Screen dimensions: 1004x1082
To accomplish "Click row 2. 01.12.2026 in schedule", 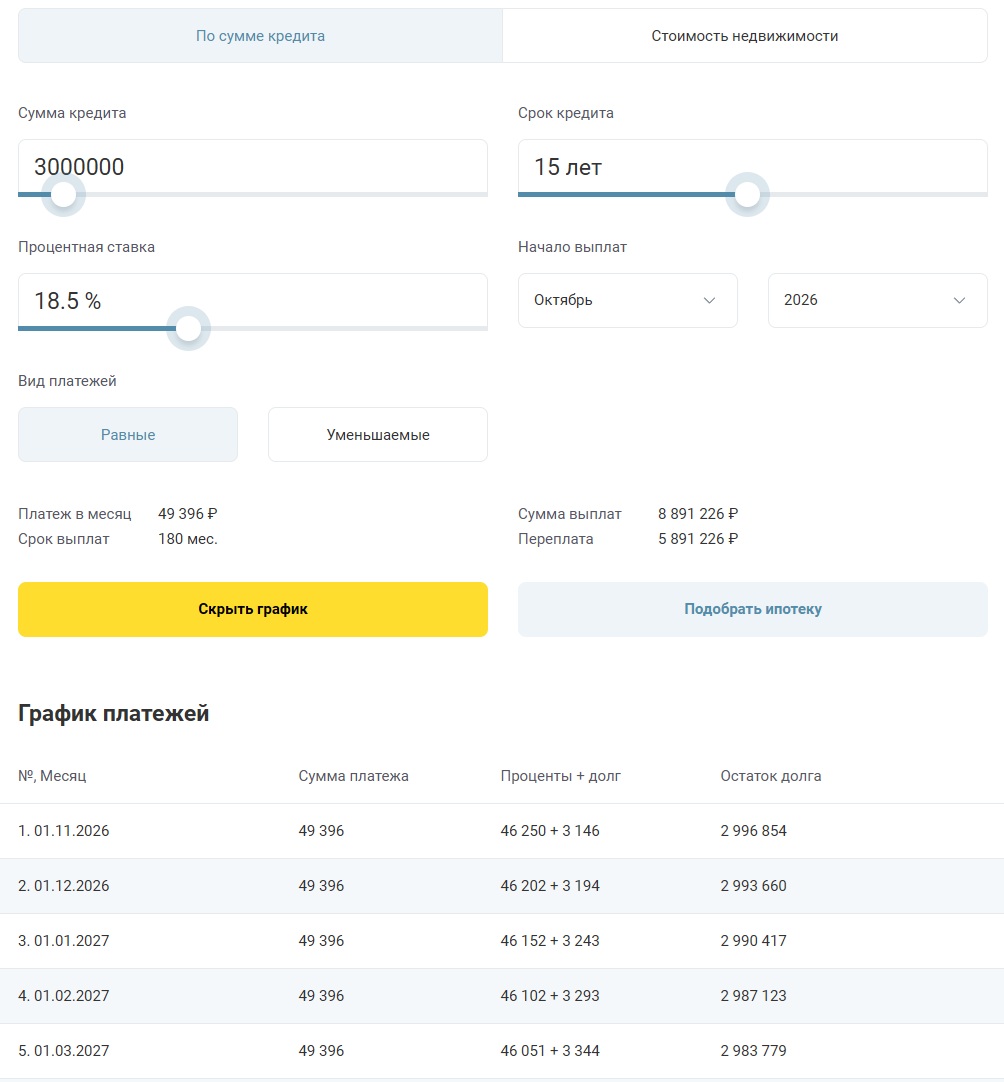I will coord(502,886).
